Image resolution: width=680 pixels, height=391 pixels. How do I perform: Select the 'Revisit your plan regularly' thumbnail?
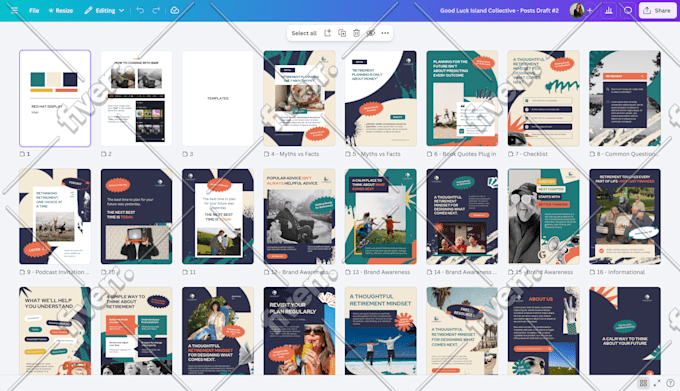tap(299, 331)
